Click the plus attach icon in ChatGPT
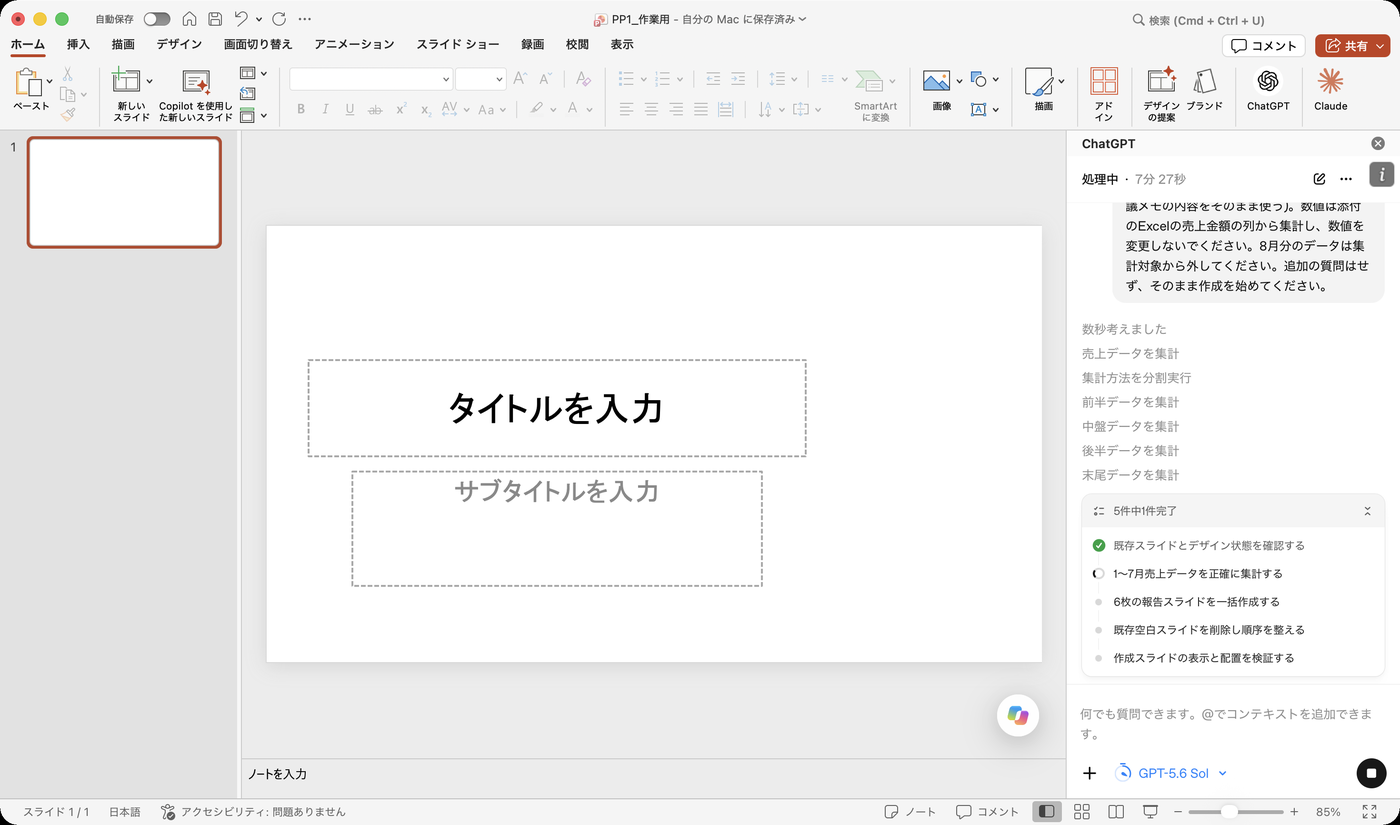This screenshot has width=1400, height=825. tap(1090, 773)
